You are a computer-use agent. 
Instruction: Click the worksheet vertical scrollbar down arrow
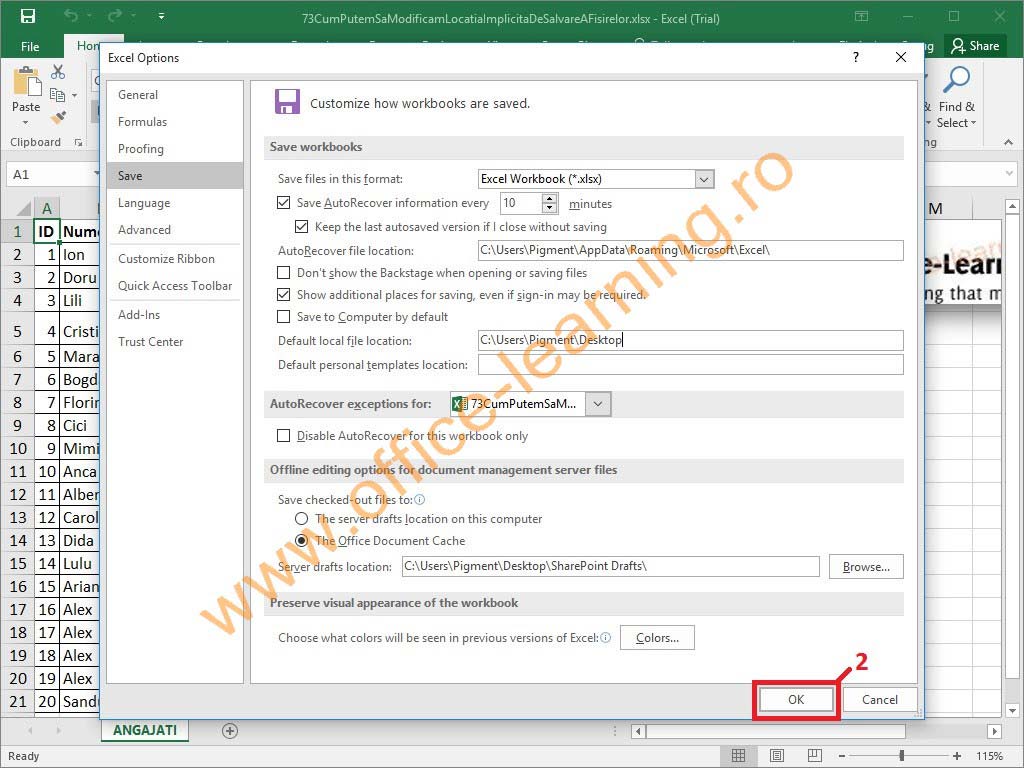coord(1012,710)
